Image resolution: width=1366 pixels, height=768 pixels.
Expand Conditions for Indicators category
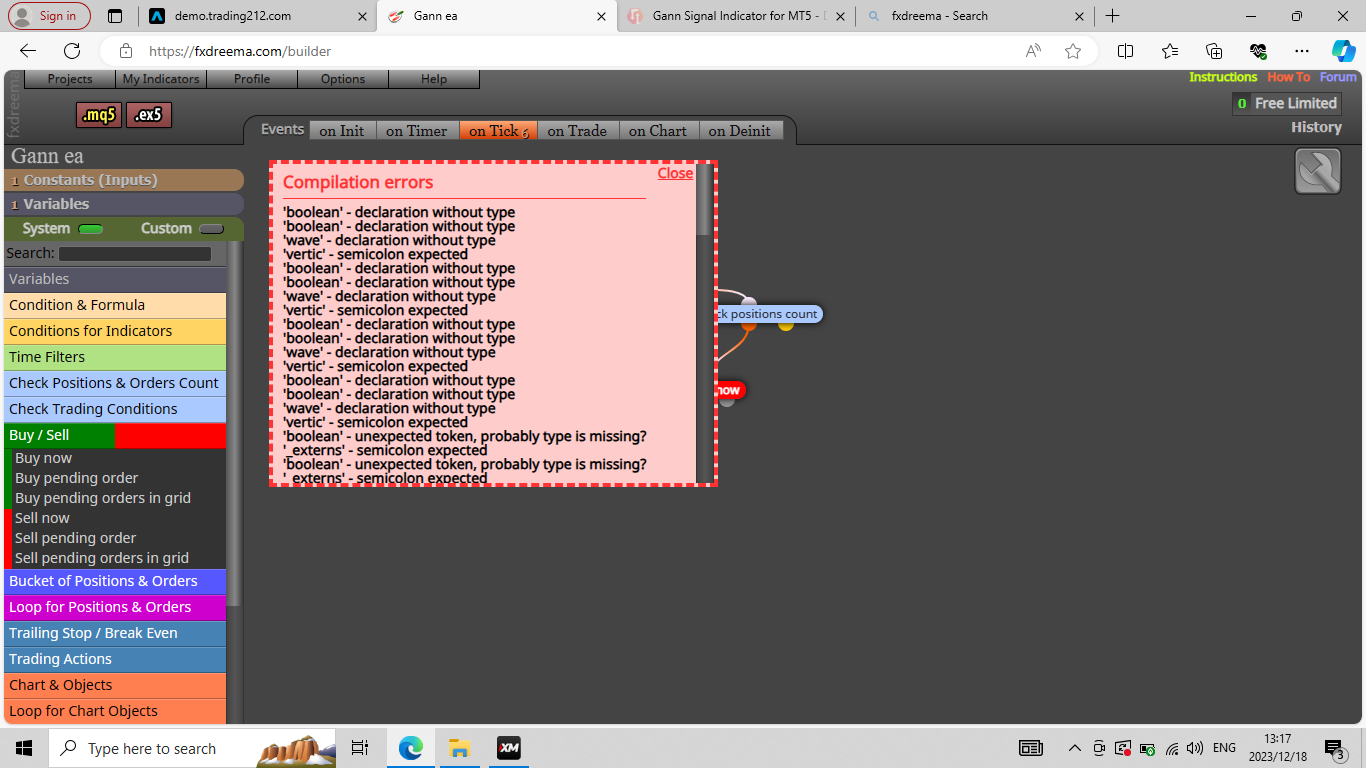(x=115, y=331)
